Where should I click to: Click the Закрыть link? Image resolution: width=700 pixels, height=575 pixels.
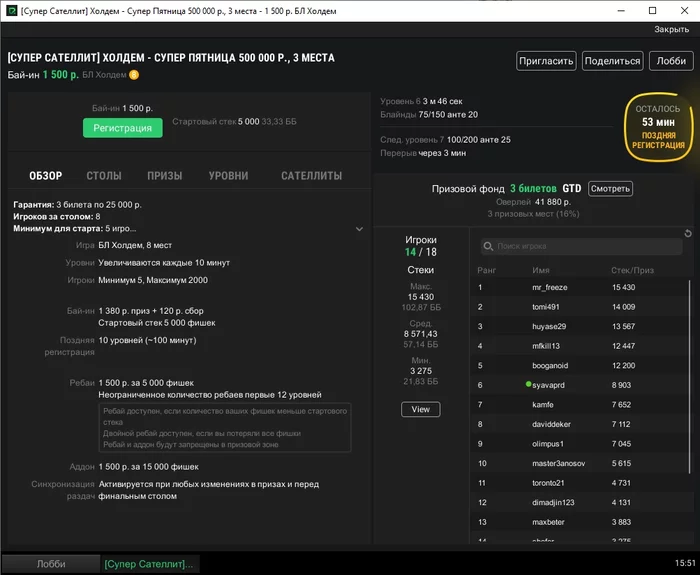point(672,29)
